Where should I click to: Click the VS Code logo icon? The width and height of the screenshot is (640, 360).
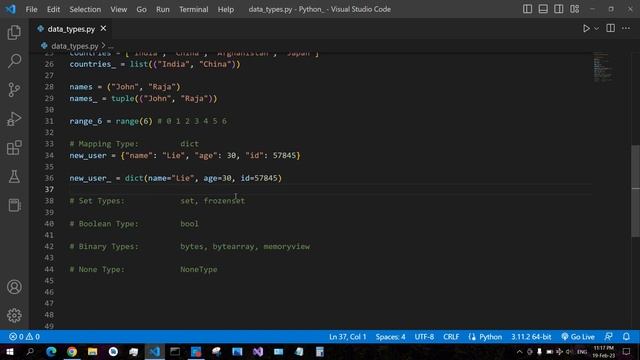pyautogui.click(x=10, y=9)
